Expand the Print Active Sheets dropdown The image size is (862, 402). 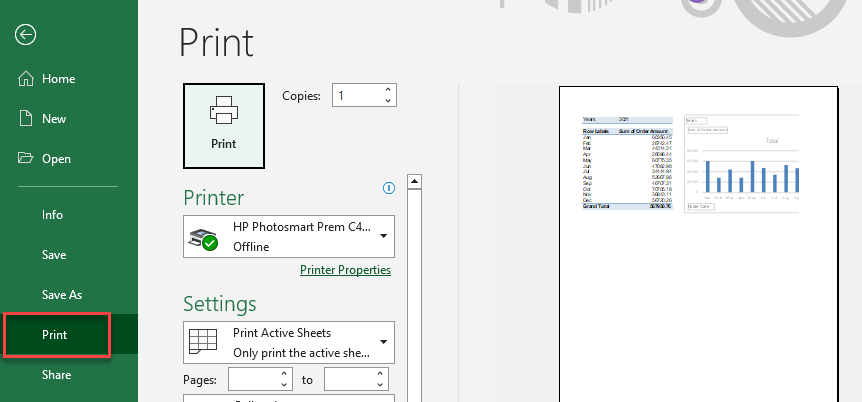[383, 342]
